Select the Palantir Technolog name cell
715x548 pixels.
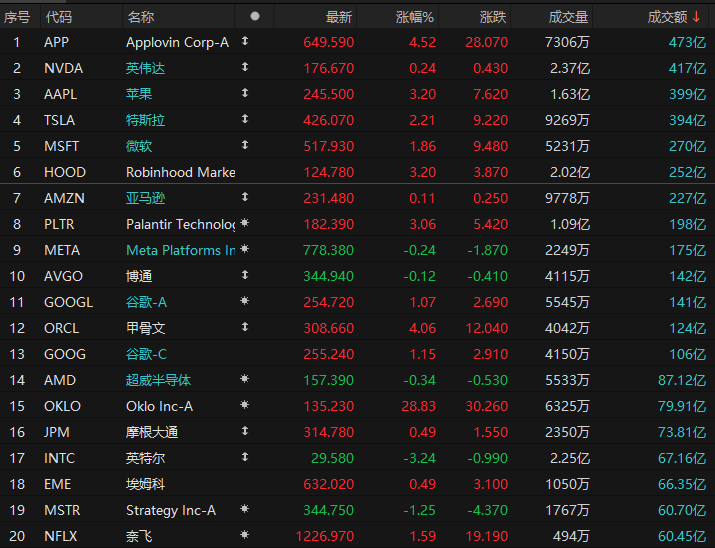click(181, 224)
